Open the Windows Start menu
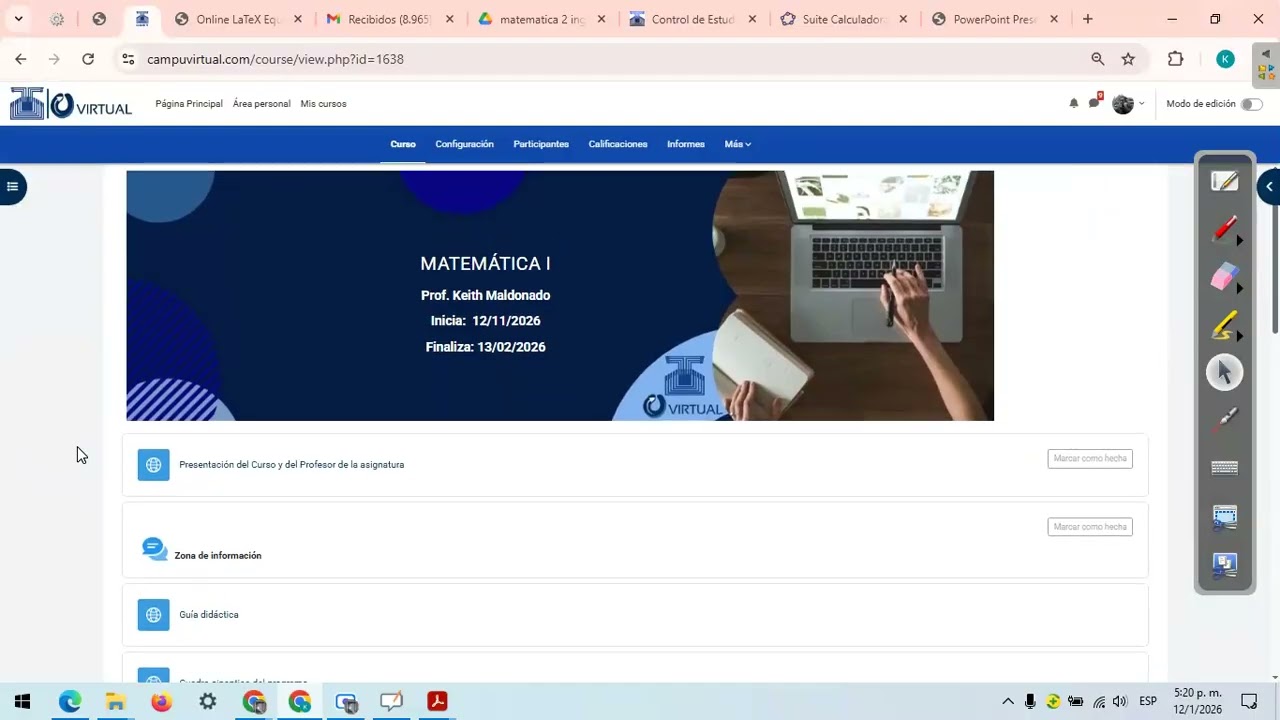 tap(23, 702)
